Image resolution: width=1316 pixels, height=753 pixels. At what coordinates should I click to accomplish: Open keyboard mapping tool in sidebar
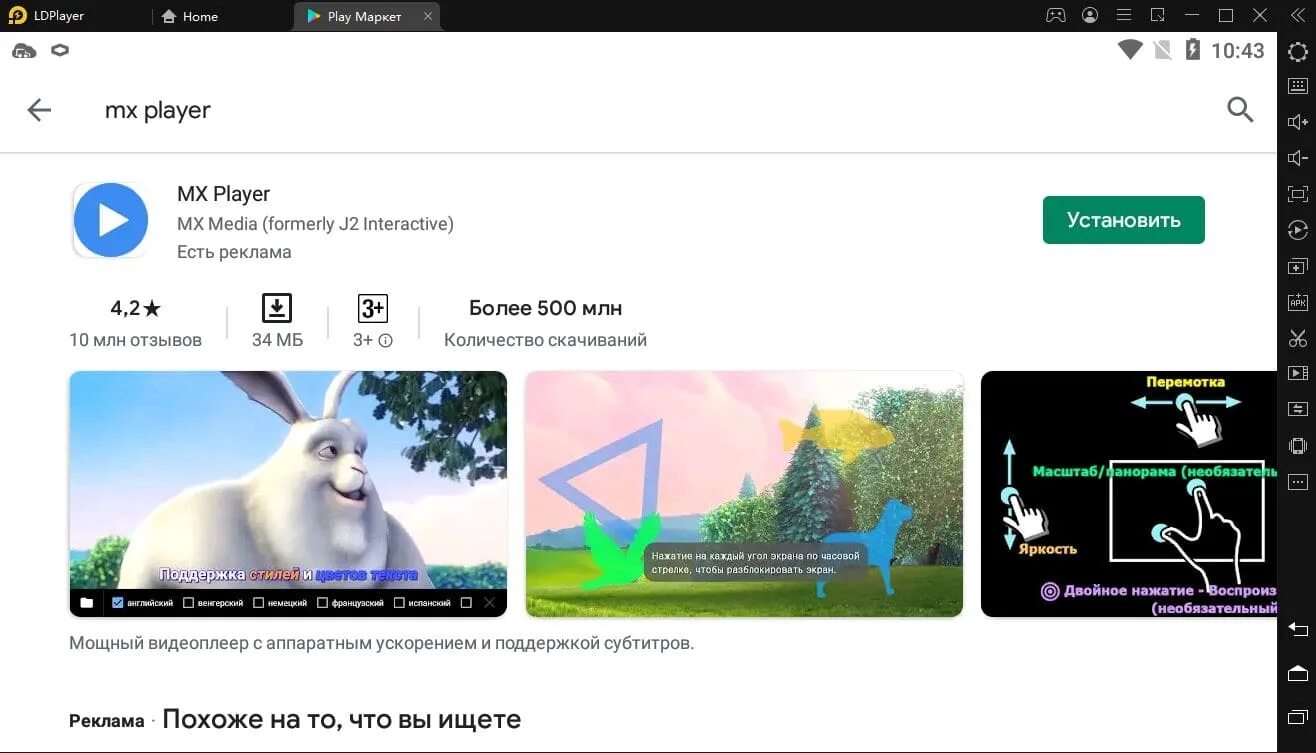pyautogui.click(x=1297, y=87)
